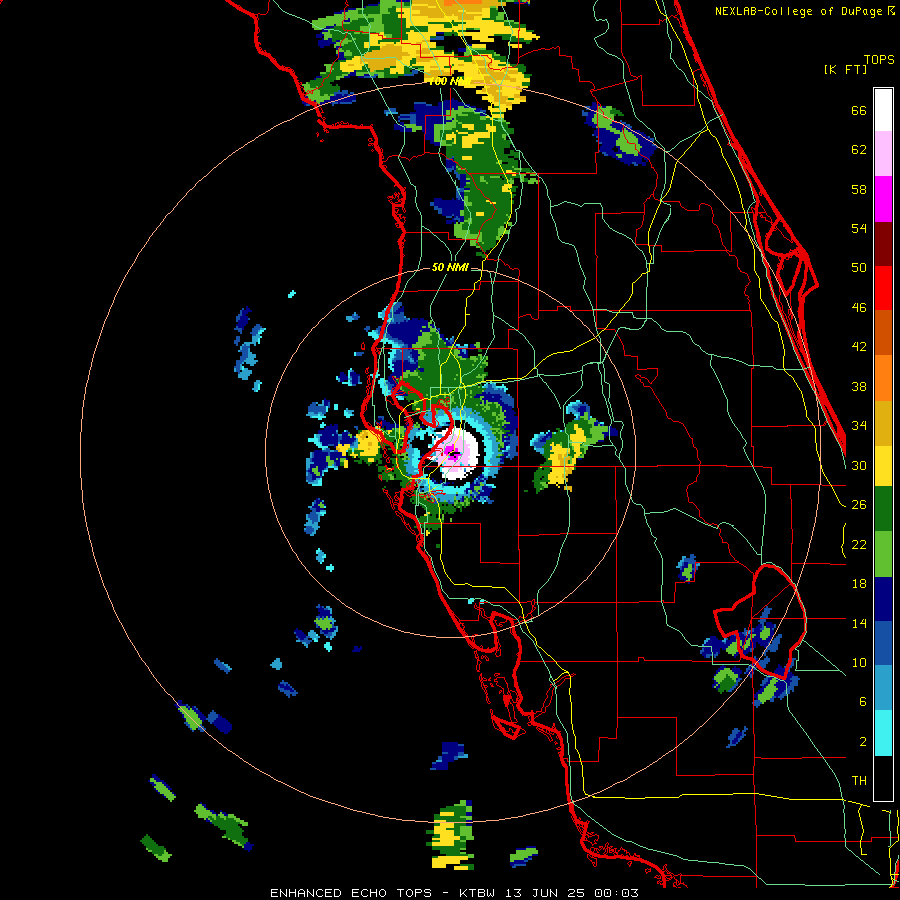Select the dark maroon legend swatch
The width and height of the screenshot is (900, 900).
[883, 243]
